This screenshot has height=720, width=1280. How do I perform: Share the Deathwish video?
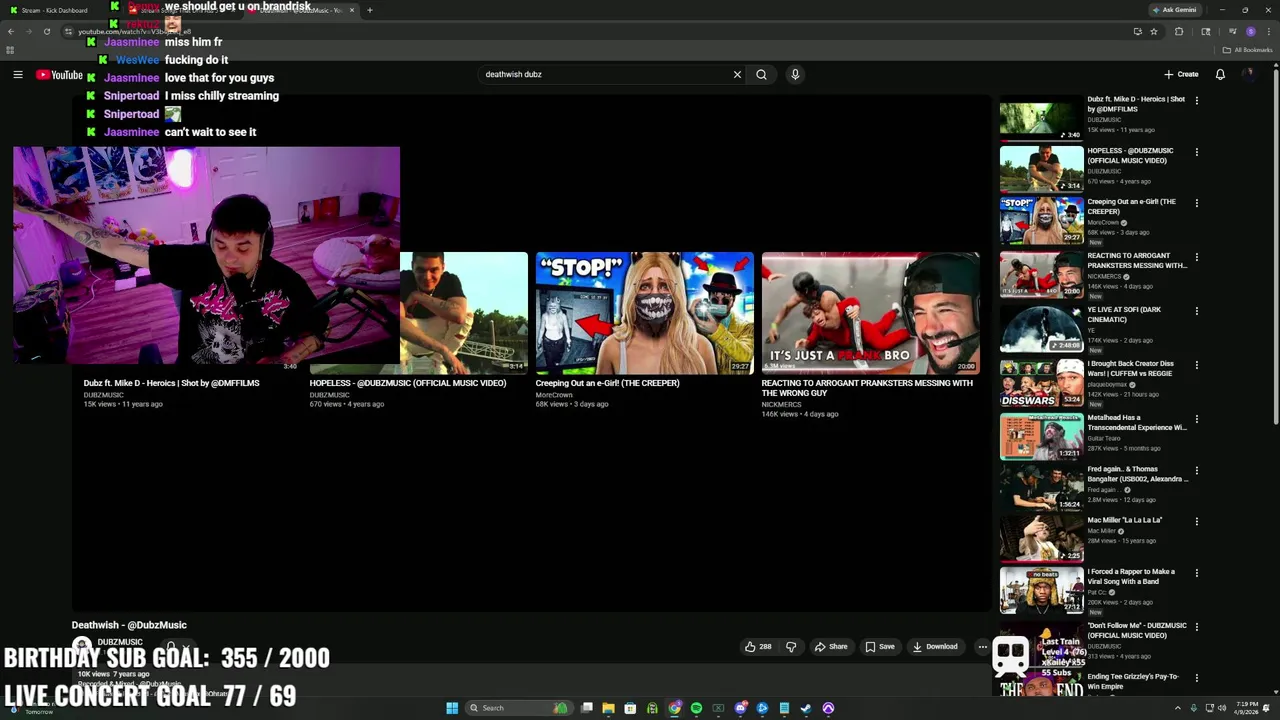click(x=831, y=646)
